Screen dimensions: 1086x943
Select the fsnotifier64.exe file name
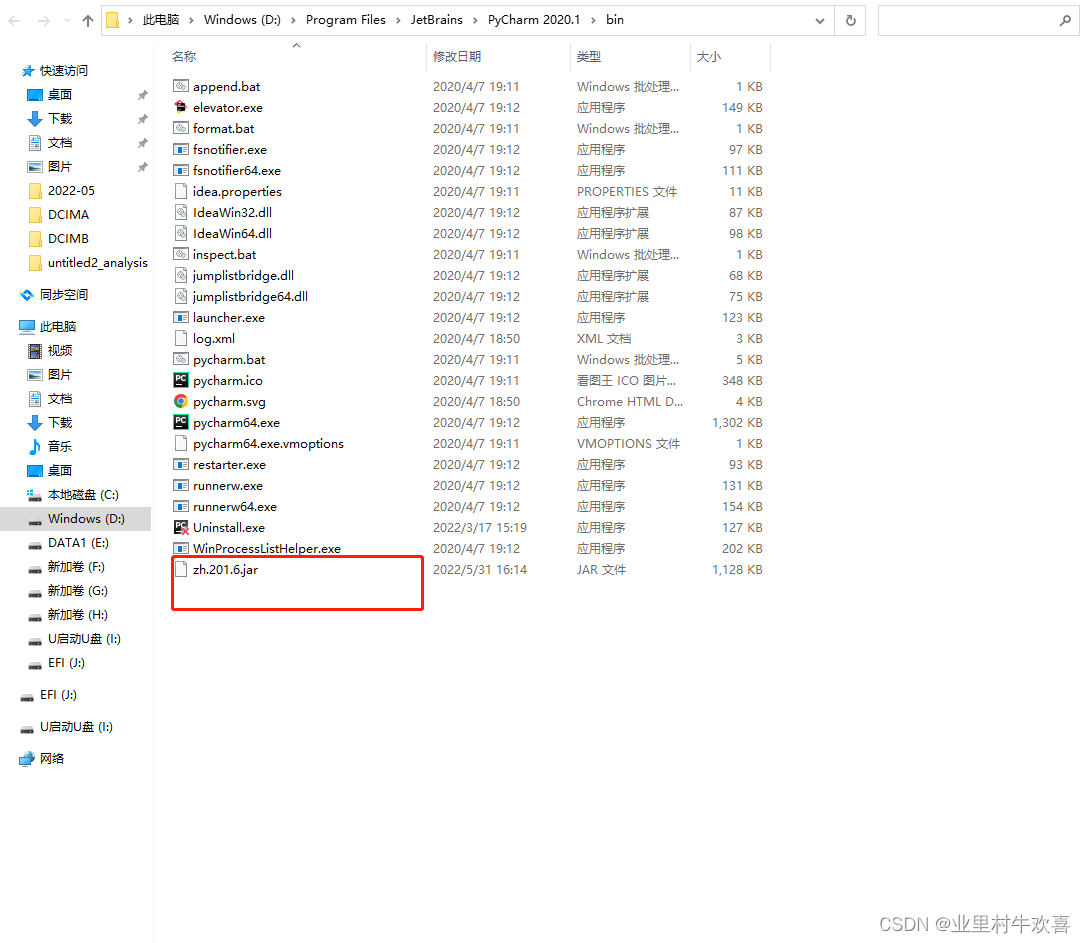pos(237,170)
